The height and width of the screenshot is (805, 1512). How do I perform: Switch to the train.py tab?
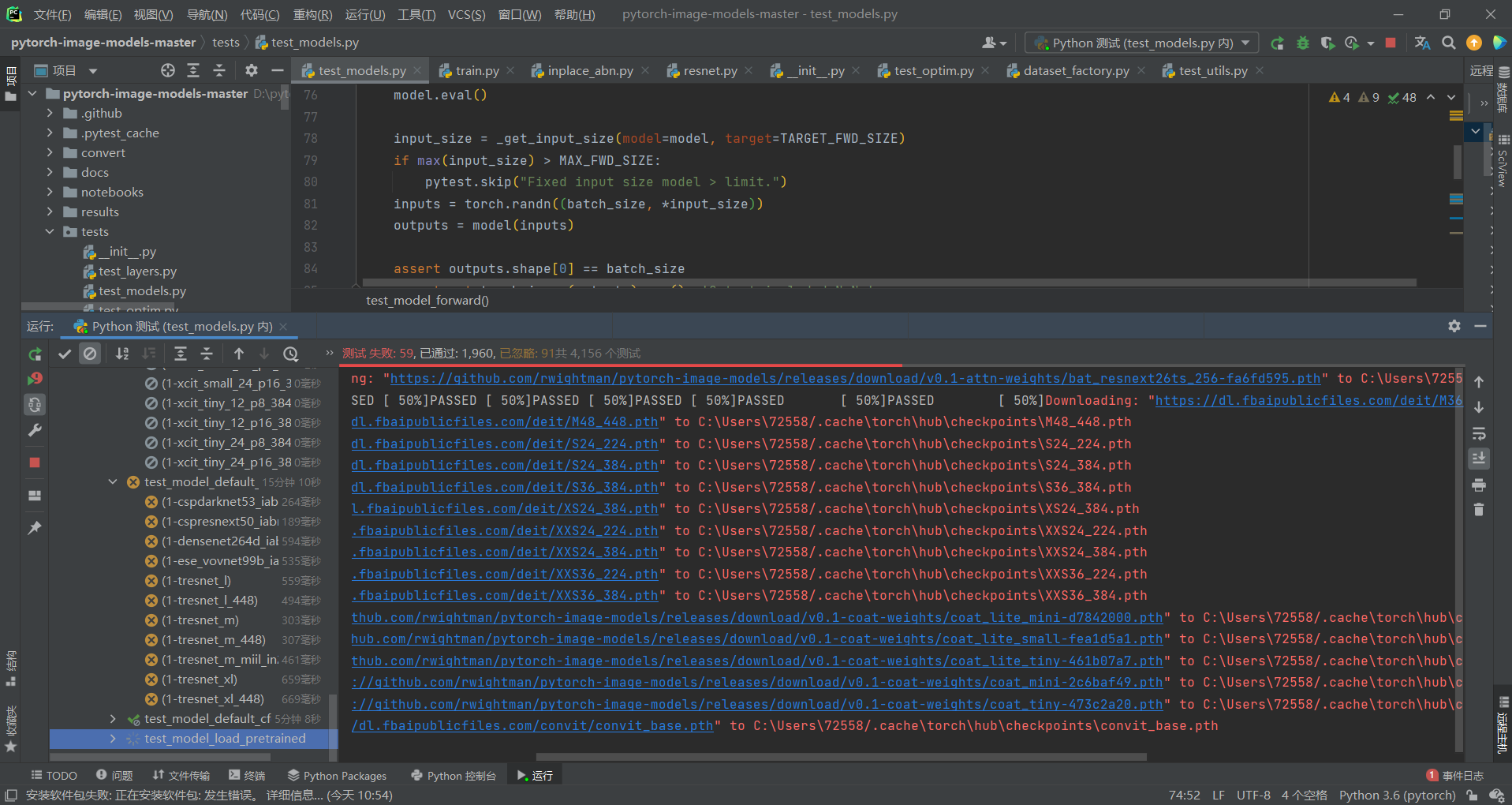coord(477,70)
